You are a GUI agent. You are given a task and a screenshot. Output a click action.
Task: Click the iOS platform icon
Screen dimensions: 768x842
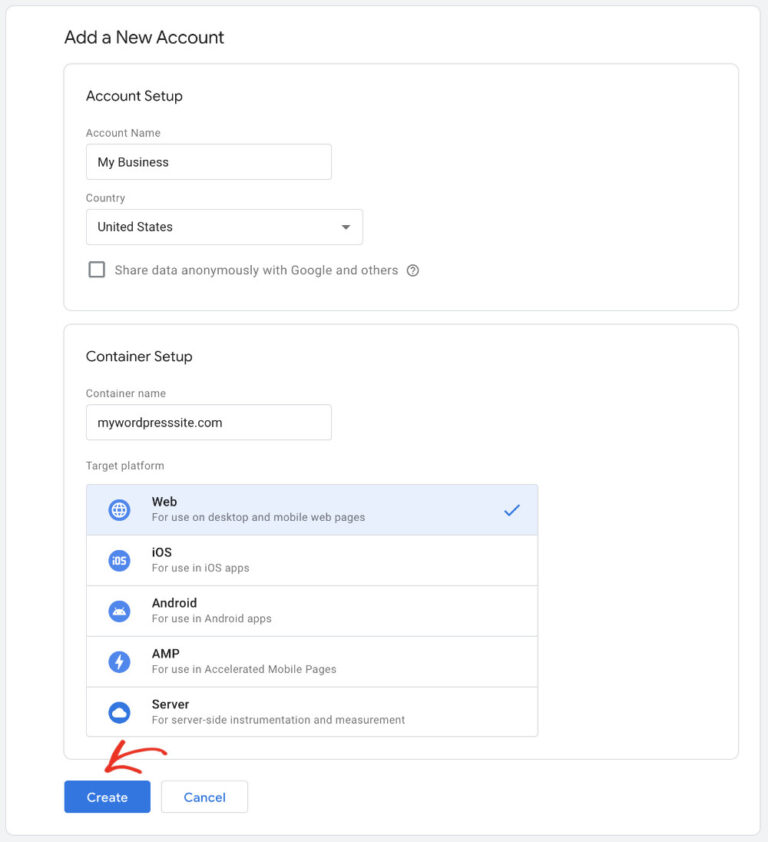(x=119, y=559)
